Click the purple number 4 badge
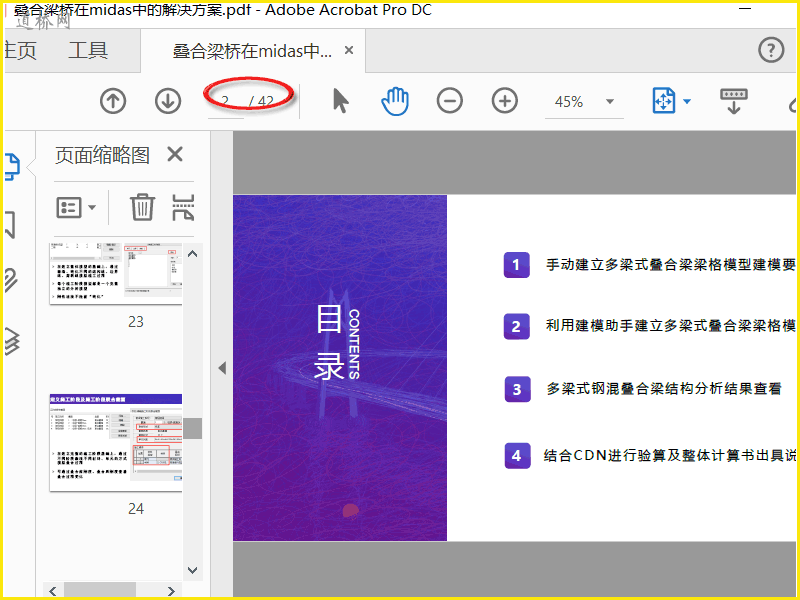Image resolution: width=800 pixels, height=600 pixels. coord(517,456)
